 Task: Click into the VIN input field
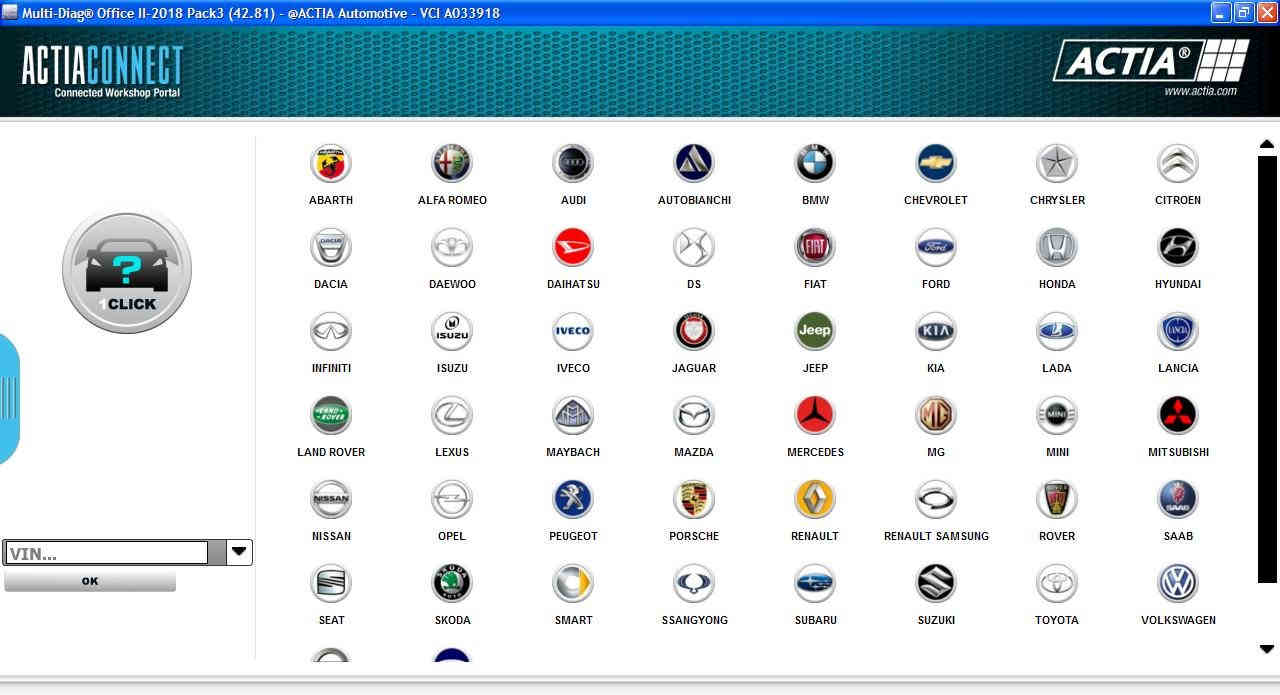106,553
